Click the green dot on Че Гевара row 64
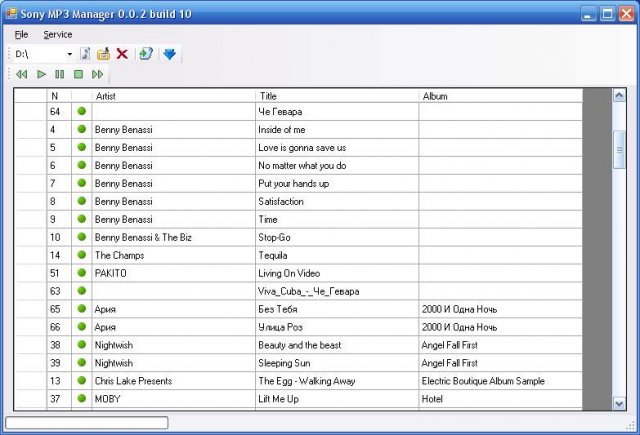640x435 pixels. coord(82,111)
